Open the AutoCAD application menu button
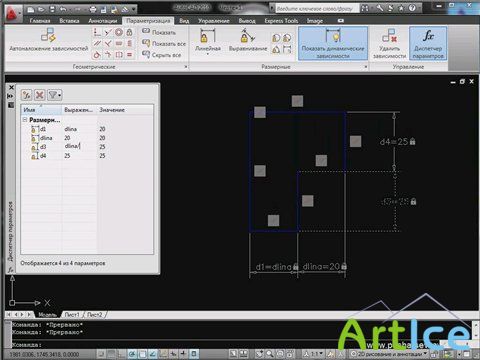480x360 pixels. click(13, 13)
